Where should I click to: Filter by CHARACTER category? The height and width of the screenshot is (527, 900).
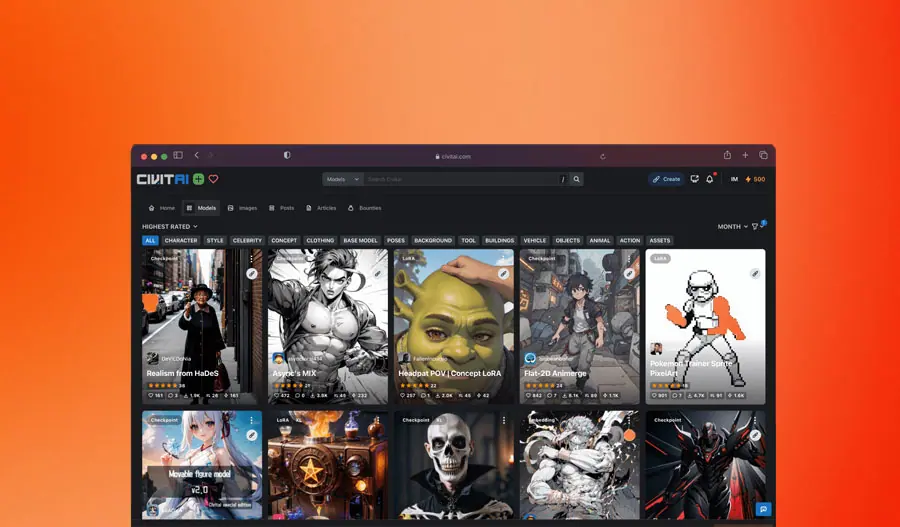(181, 241)
